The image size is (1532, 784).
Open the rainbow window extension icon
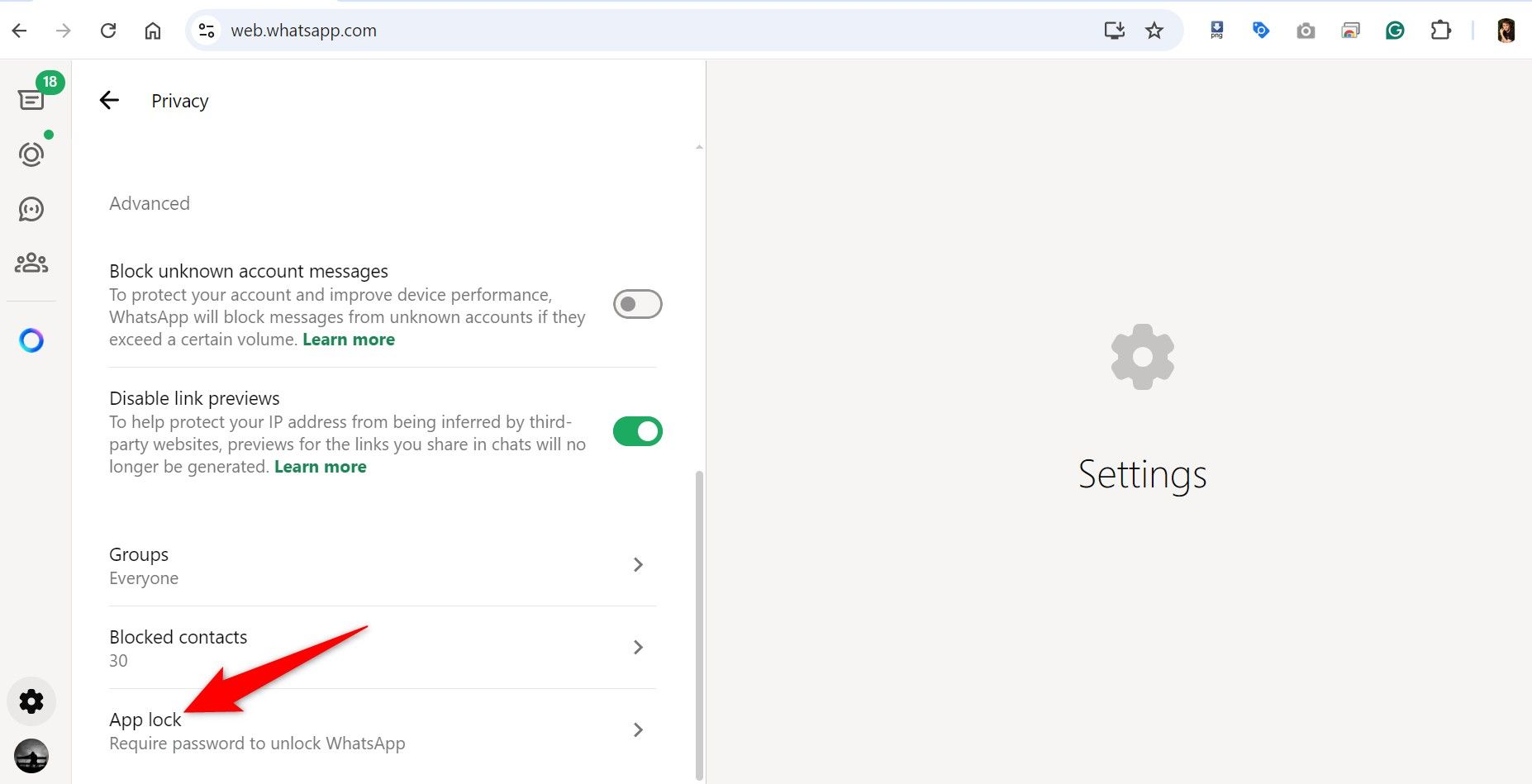(x=1350, y=31)
